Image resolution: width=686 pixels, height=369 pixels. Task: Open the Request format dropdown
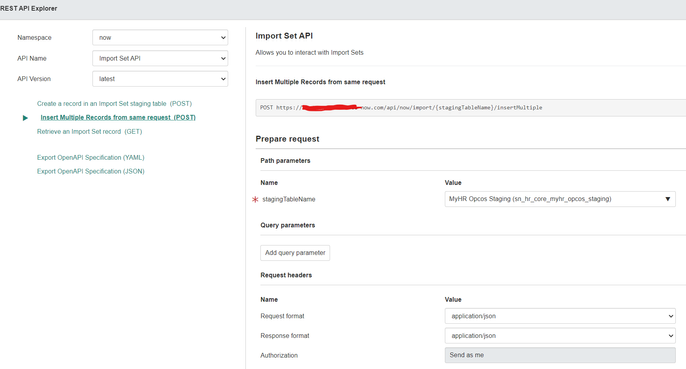click(x=560, y=316)
